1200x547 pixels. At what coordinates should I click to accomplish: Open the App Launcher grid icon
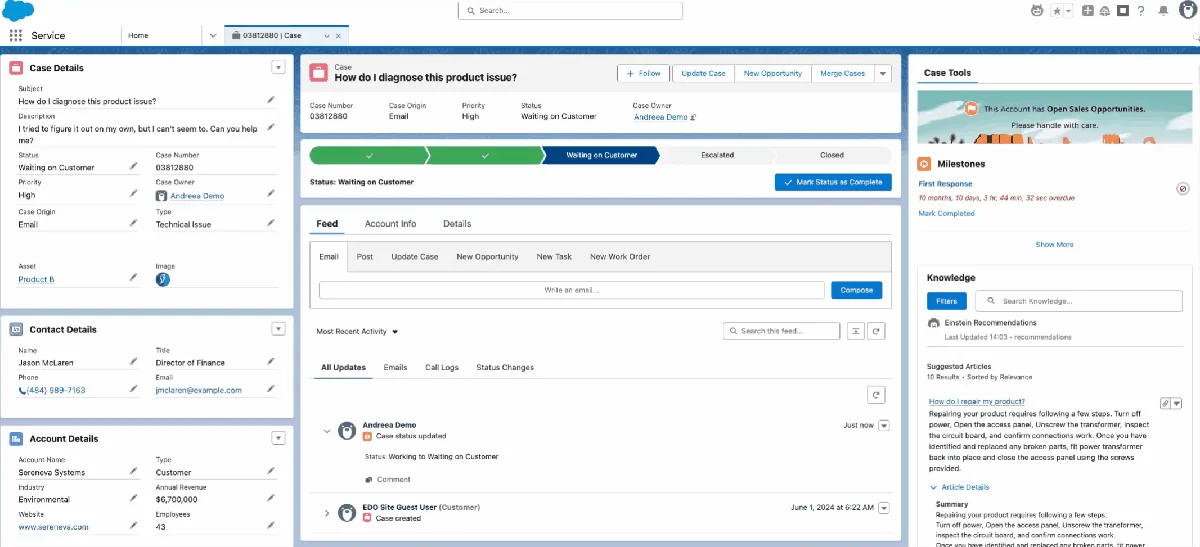point(16,35)
